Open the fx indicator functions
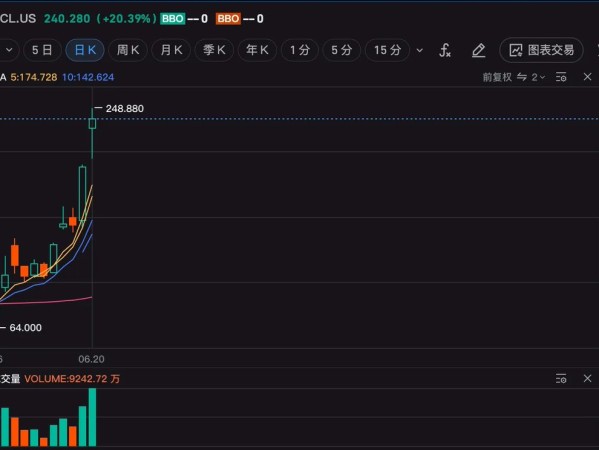Image resolution: width=599 pixels, height=450 pixels. coord(445,50)
